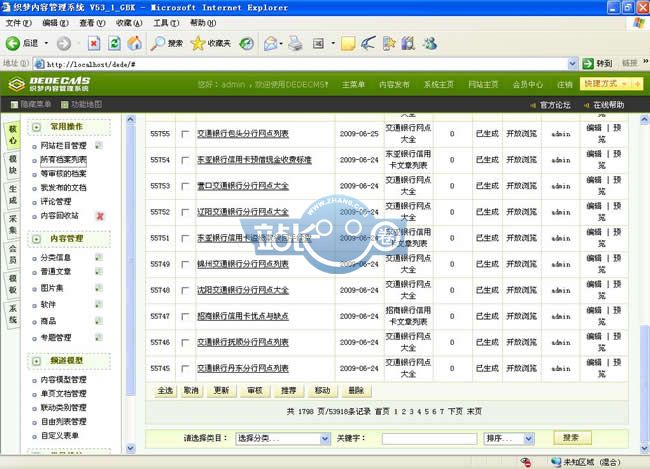Select the 核心 vertical side tab

point(13,135)
